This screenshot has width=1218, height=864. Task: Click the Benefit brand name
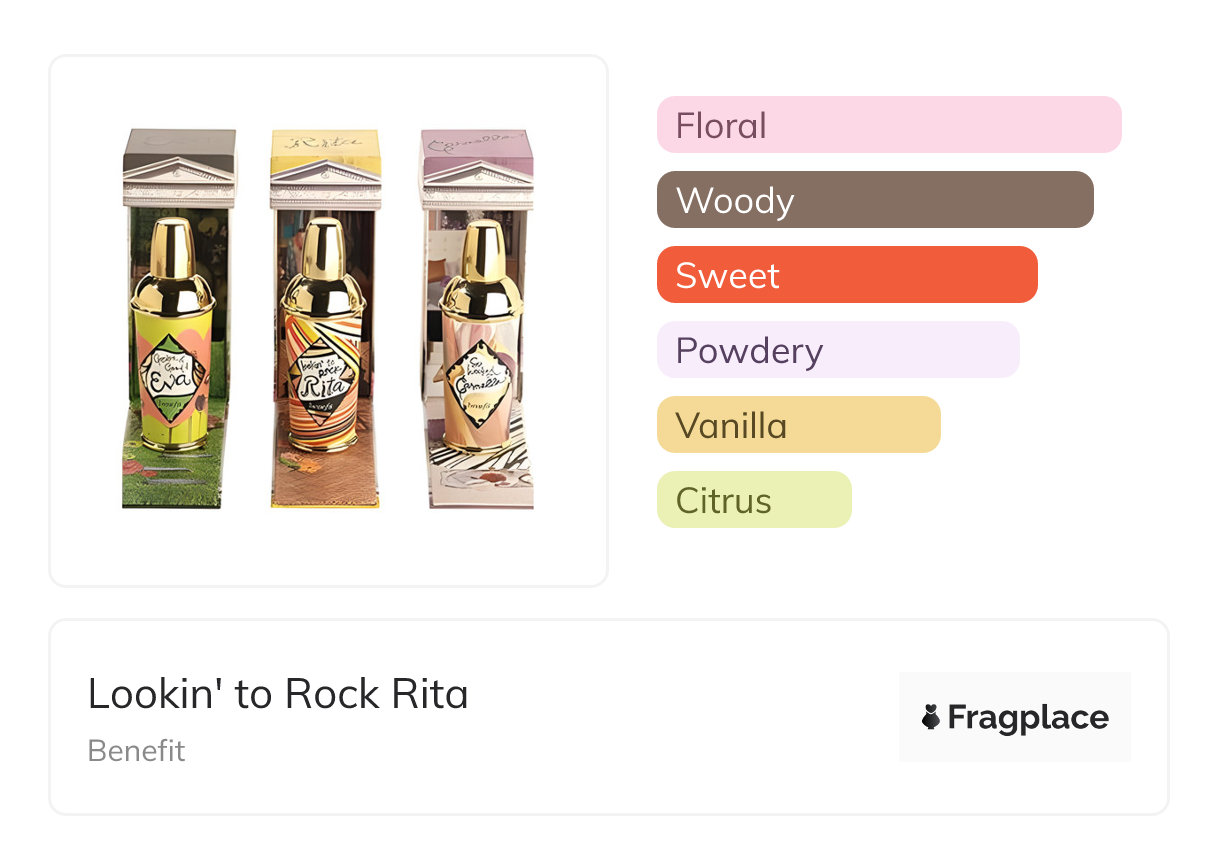pos(136,751)
